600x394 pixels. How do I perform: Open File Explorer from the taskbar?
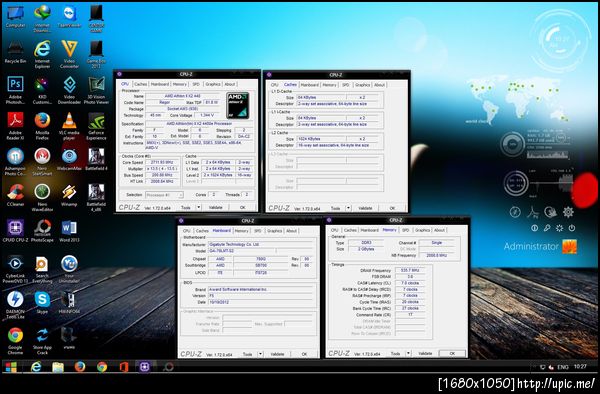pos(58,367)
